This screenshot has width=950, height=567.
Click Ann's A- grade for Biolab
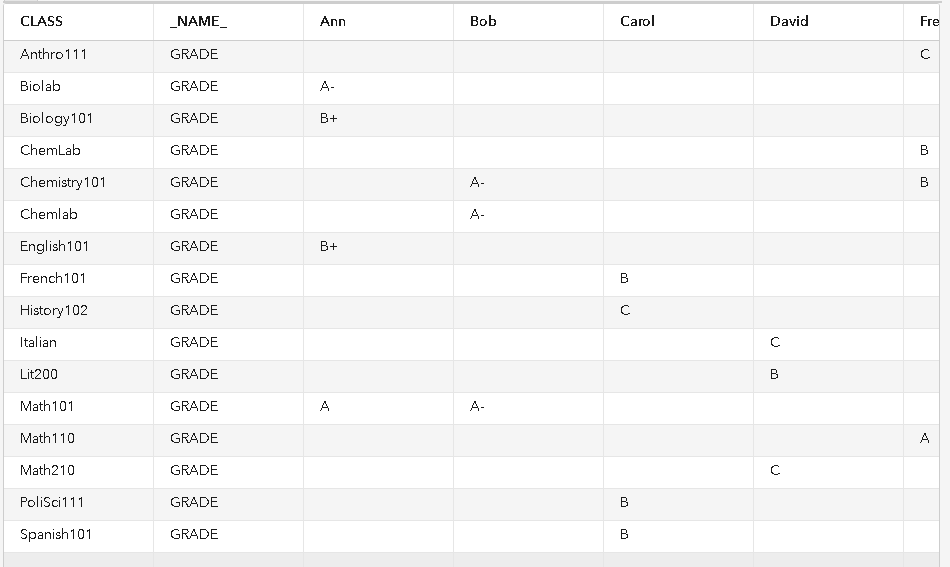pyautogui.click(x=327, y=86)
